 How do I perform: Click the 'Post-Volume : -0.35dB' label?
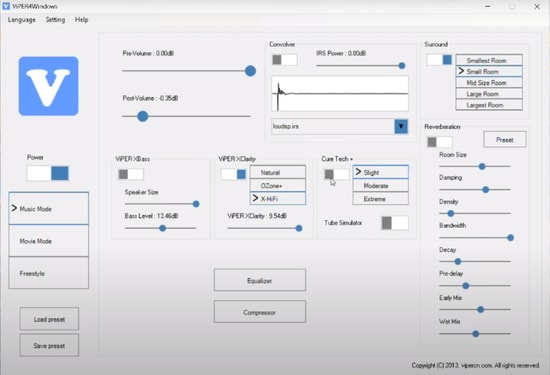click(x=150, y=98)
